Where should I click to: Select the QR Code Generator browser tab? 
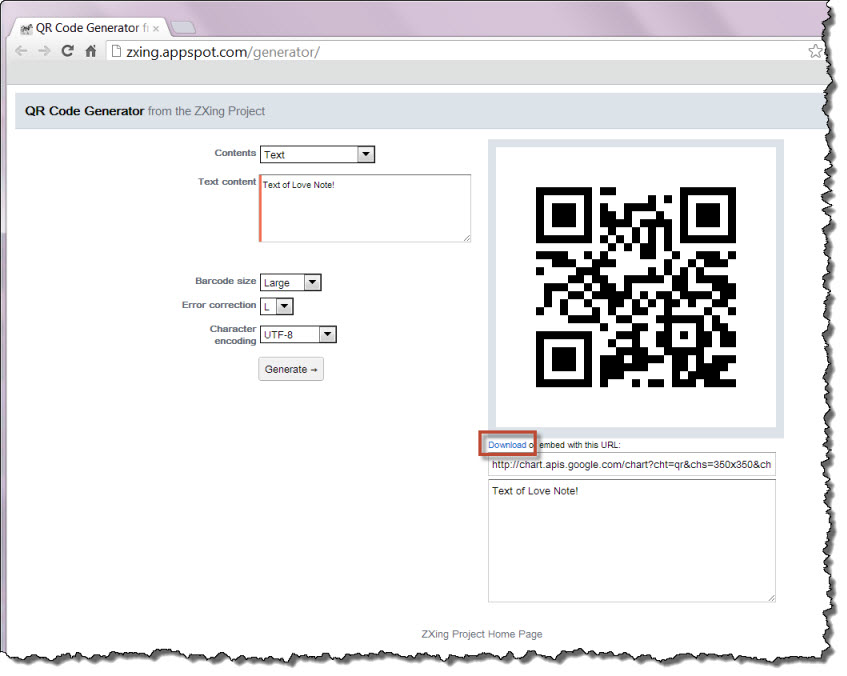(90, 29)
